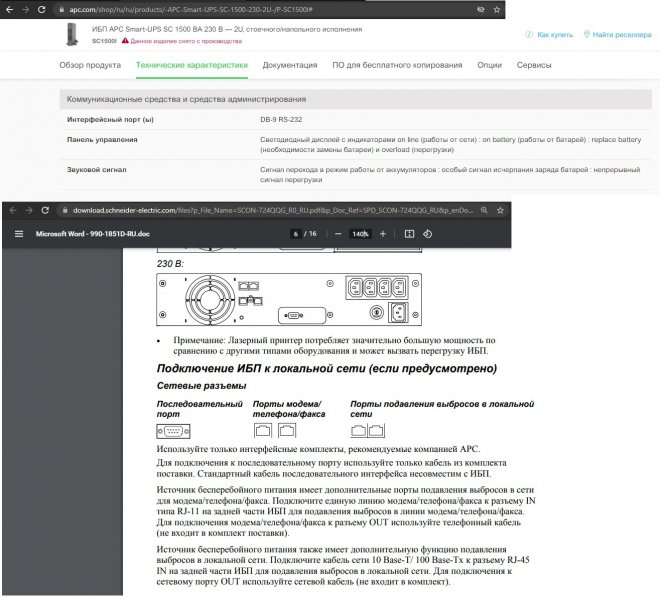Open the Обзор продукта tab
Image resolution: width=660 pixels, height=598 pixels.
[x=90, y=65]
